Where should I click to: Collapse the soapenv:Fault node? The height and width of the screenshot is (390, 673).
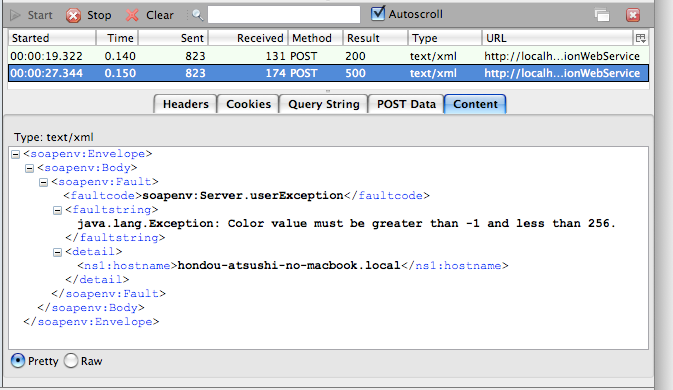pos(43,182)
